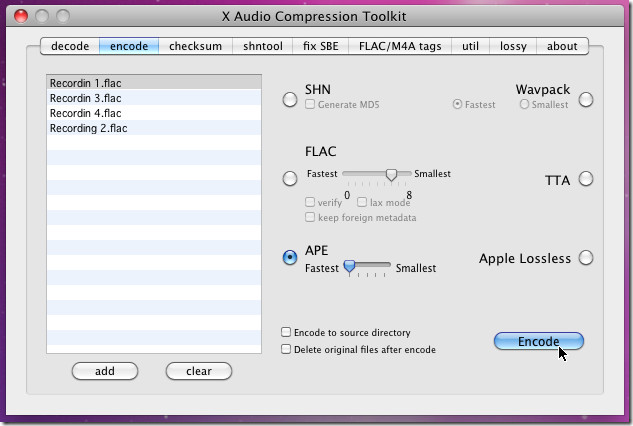Screen dimensions: 633x426
Task: Choose the SHN format radio button
Action: pos(290,99)
